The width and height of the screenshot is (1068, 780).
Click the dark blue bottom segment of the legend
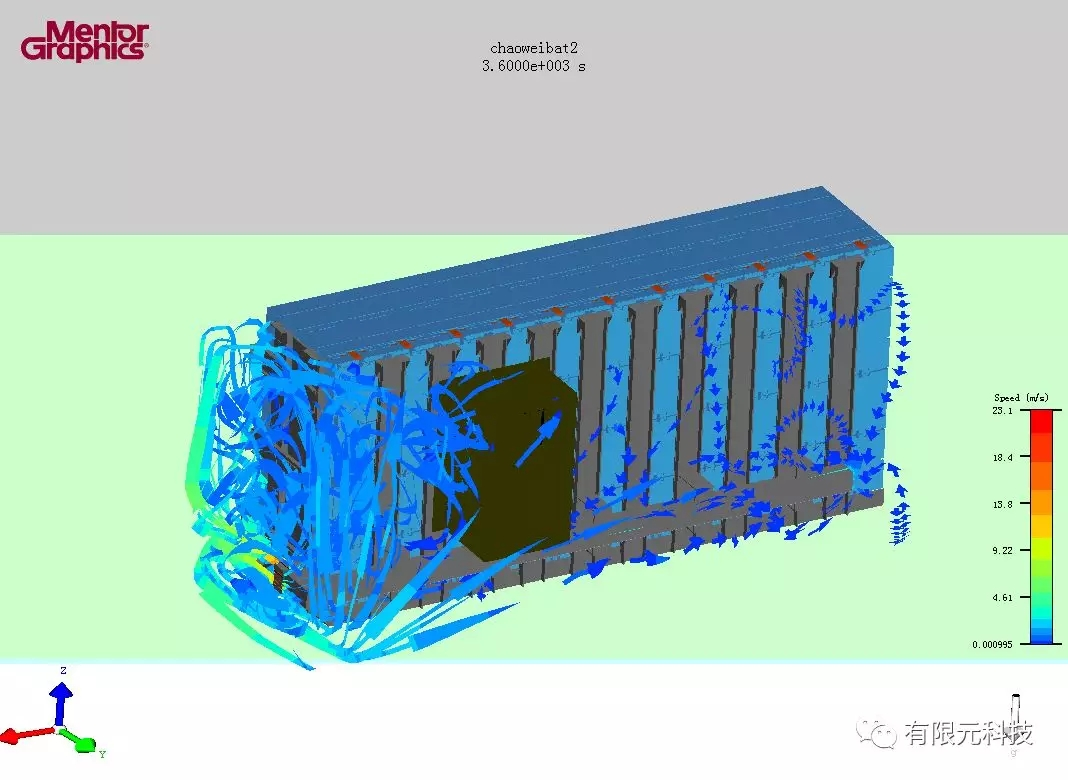1039,638
